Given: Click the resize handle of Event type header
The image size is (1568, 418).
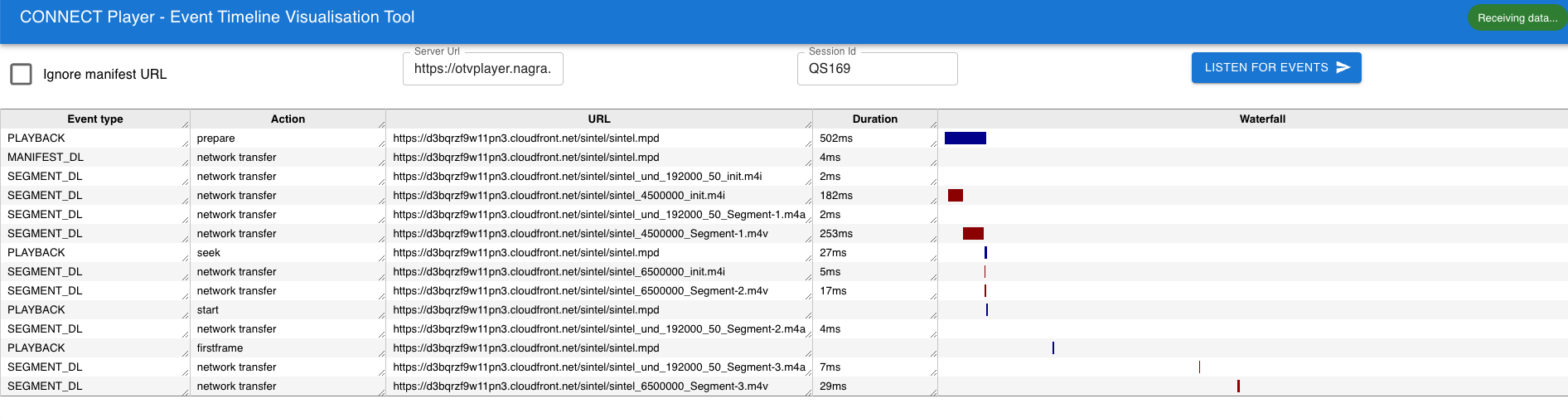Looking at the screenshot, I should coord(185,124).
